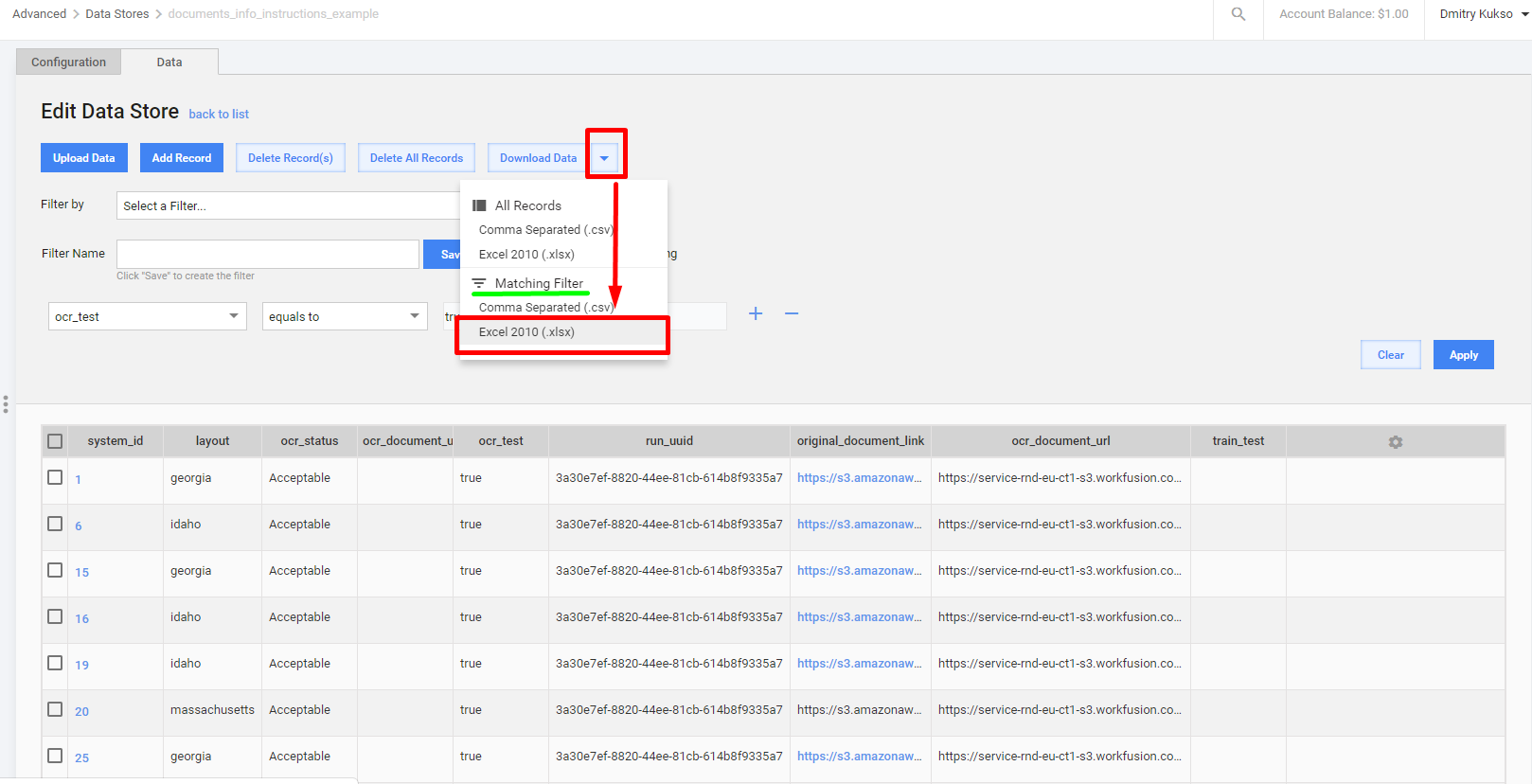Check the row with system_id 16
Screen dimensions: 1532x784
55,616
